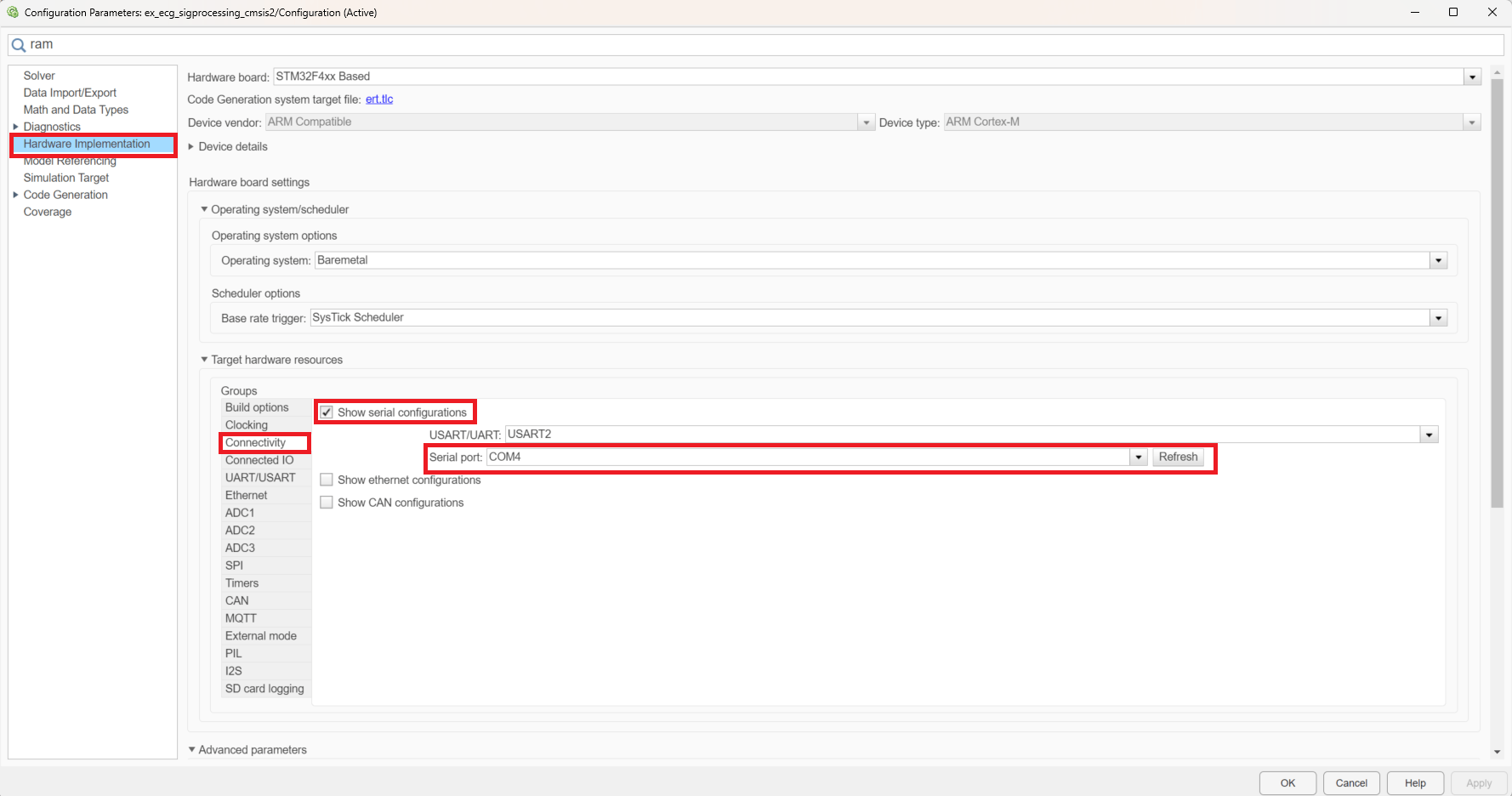Click the OK button
Screen dimensions: 1512x796
point(1287,783)
